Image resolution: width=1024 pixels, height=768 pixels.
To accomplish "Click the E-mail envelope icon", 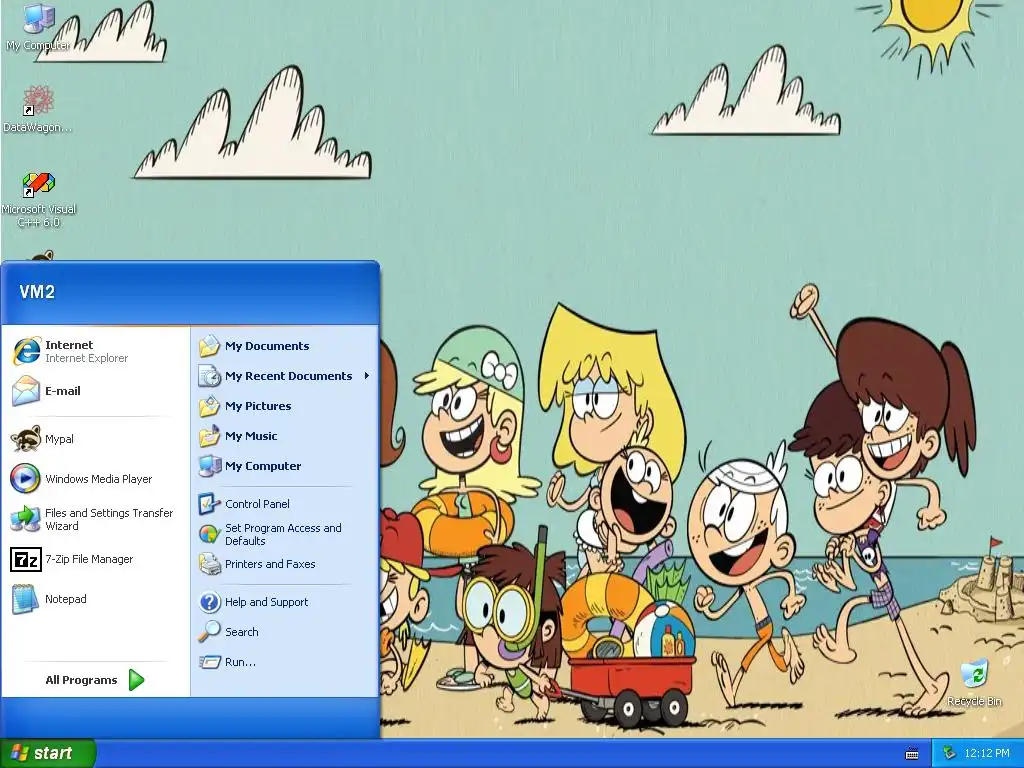I will 26,391.
